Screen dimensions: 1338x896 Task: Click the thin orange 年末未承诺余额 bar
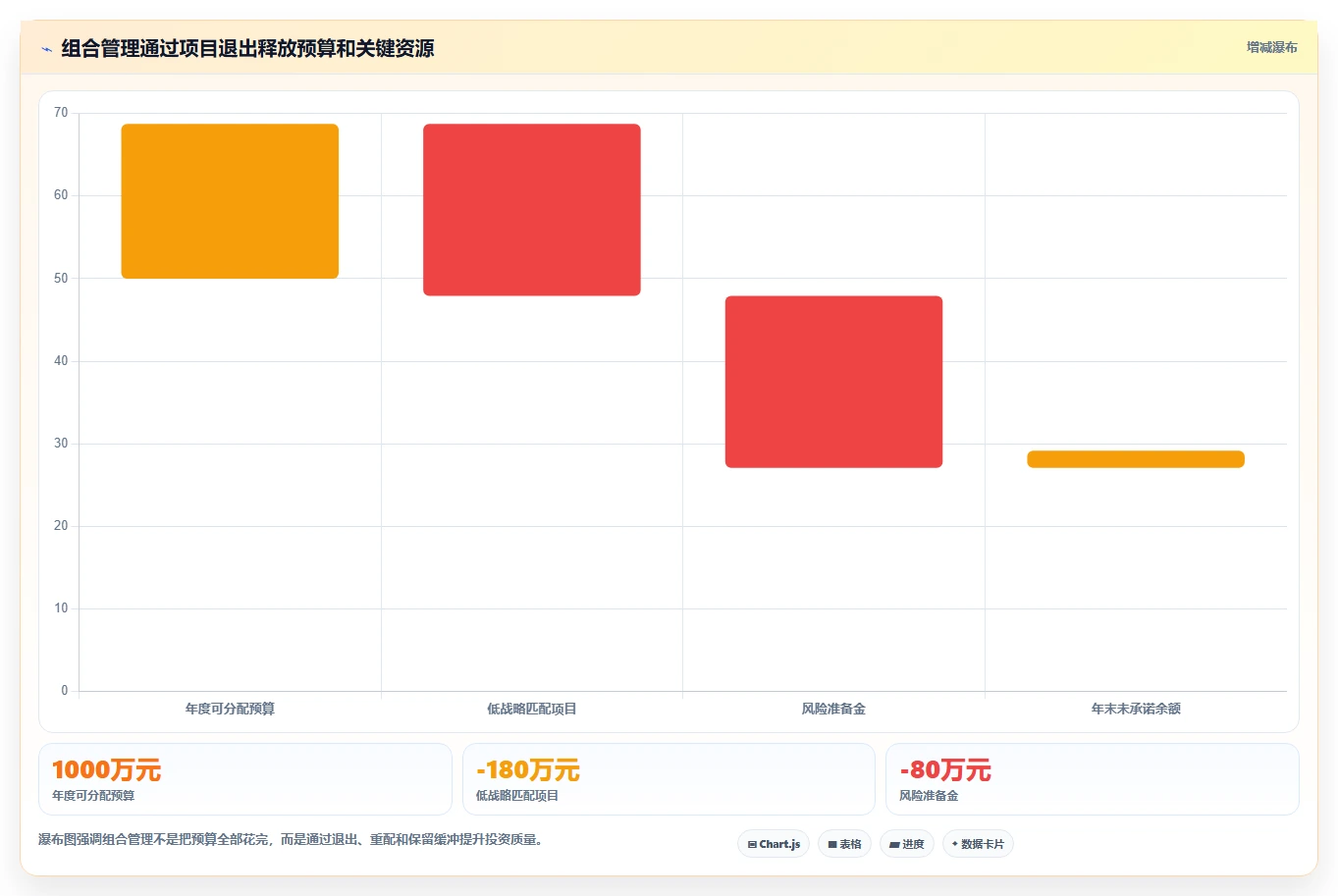[1136, 459]
